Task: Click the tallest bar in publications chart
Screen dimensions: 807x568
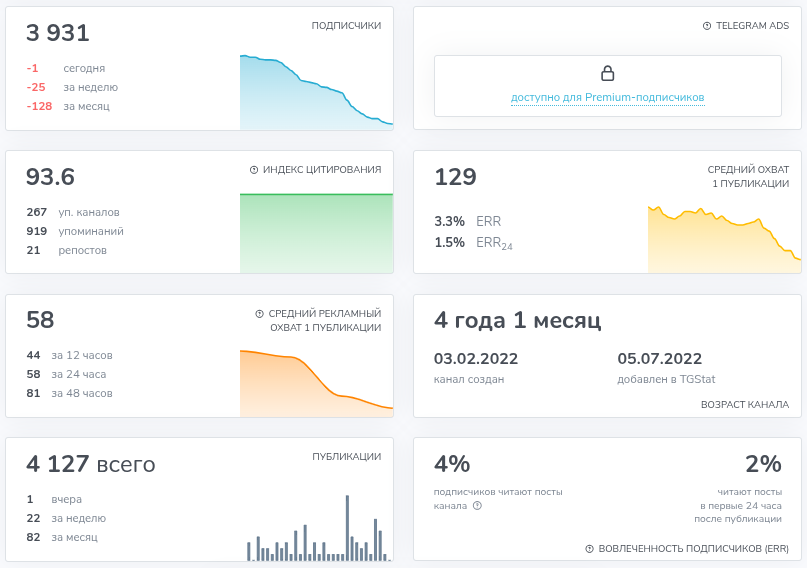Action: [347, 528]
